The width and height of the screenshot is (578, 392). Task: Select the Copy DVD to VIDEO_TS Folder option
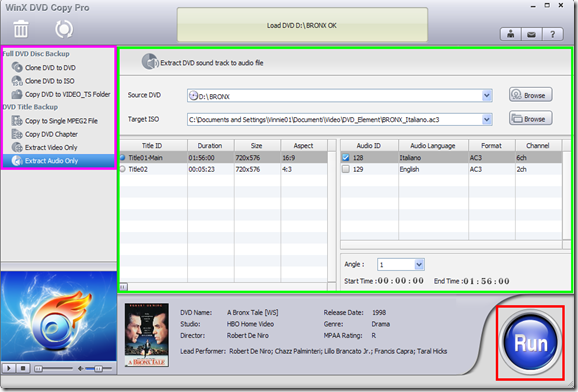67,94
